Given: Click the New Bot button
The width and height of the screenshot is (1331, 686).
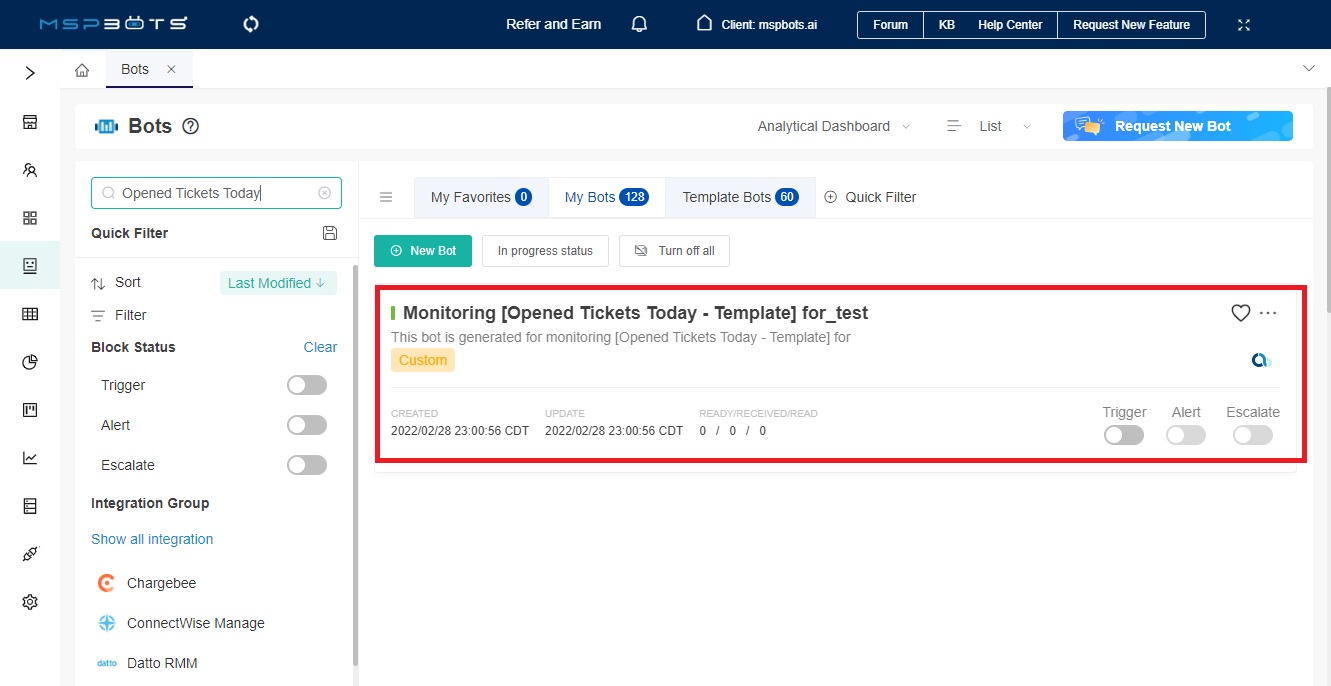Looking at the screenshot, I should tap(422, 251).
